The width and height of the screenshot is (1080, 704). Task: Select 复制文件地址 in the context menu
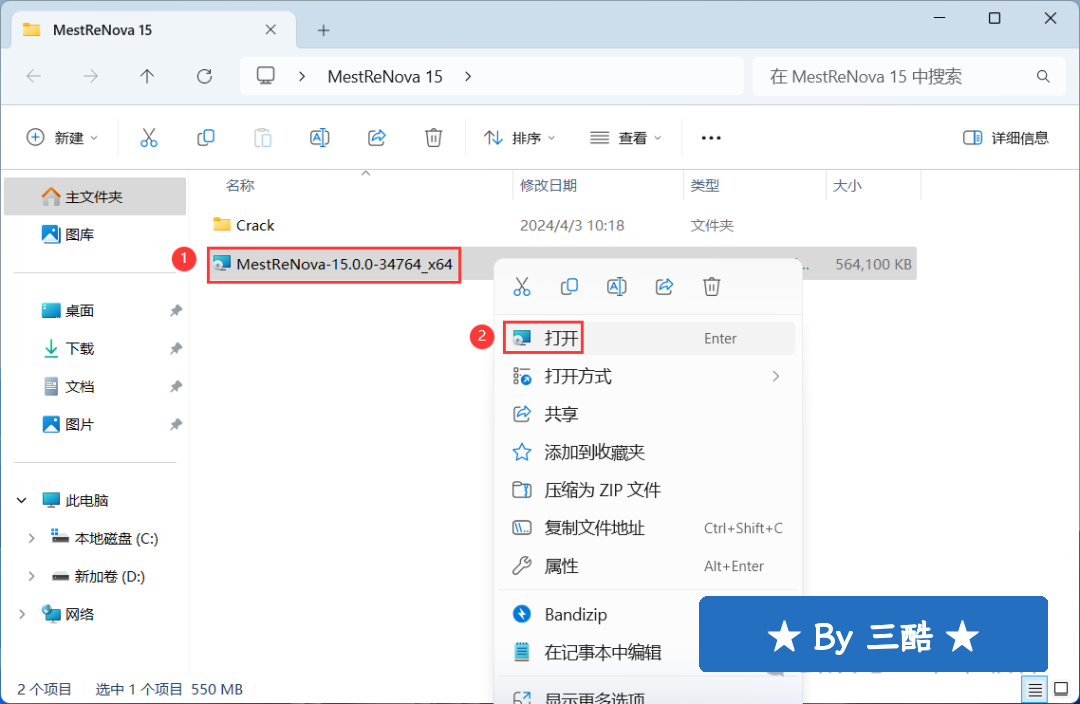pyautogui.click(x=647, y=528)
